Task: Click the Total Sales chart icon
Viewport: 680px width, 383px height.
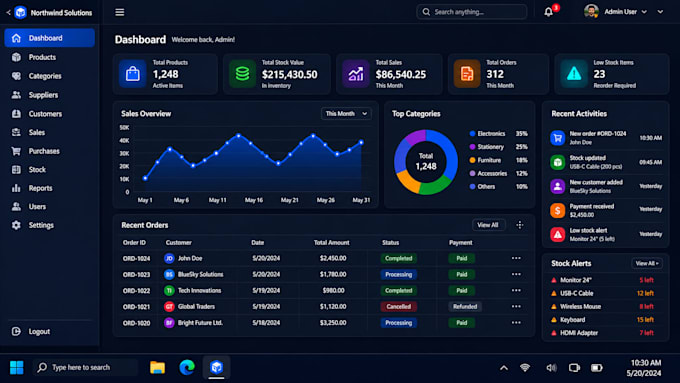Action: [x=356, y=74]
